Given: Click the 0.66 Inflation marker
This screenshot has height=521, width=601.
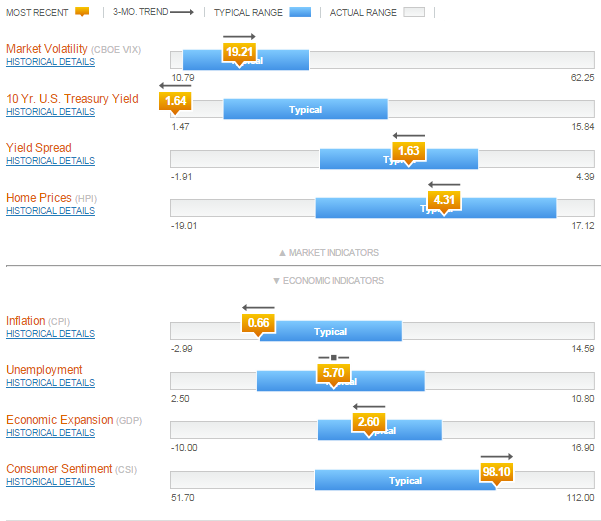Looking at the screenshot, I should [x=259, y=323].
